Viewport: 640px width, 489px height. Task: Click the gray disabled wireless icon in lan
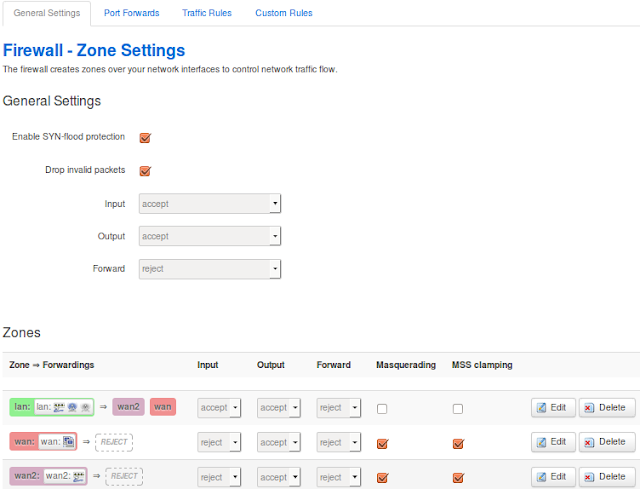click(x=85, y=407)
